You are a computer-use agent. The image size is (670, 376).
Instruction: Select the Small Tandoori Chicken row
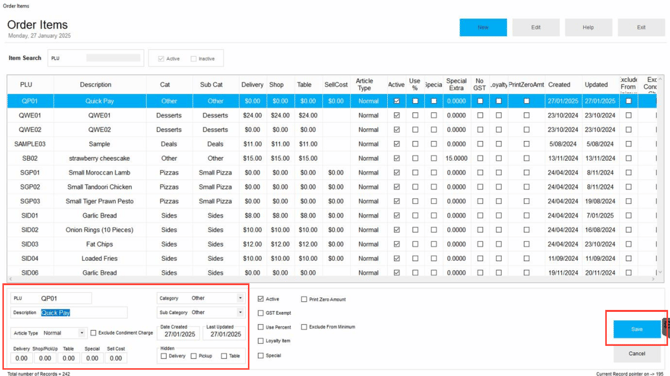tap(332, 187)
